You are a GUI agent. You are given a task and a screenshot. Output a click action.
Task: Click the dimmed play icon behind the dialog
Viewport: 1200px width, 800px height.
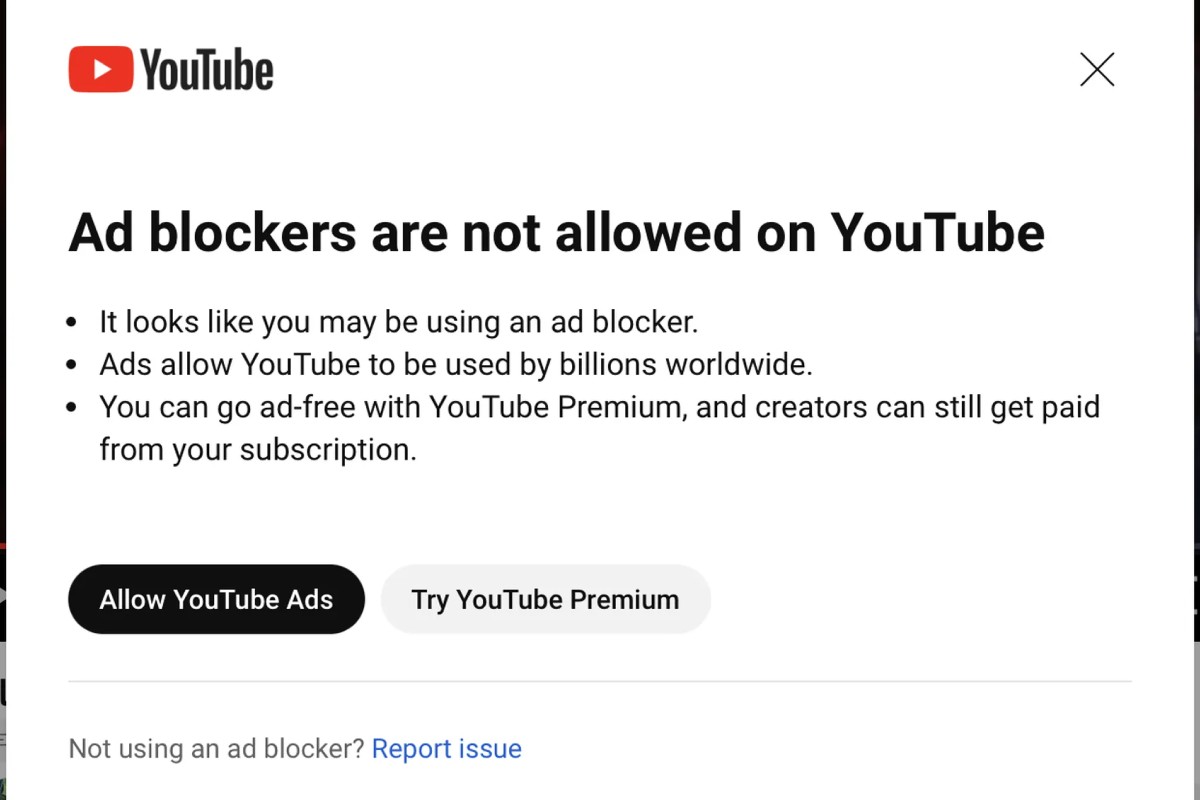click(3, 597)
